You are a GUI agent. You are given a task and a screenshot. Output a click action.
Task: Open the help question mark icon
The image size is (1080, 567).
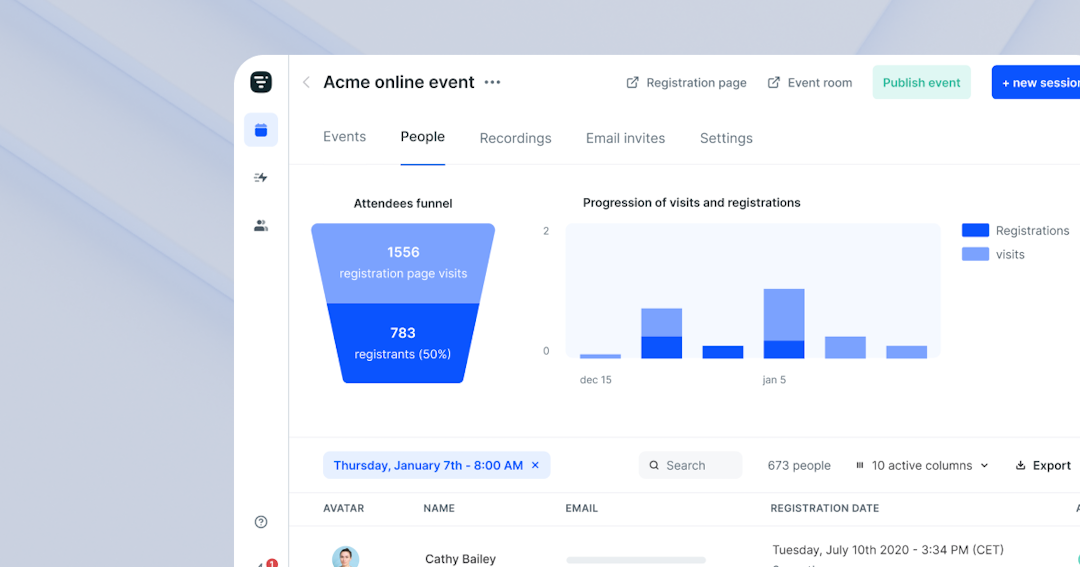[261, 522]
